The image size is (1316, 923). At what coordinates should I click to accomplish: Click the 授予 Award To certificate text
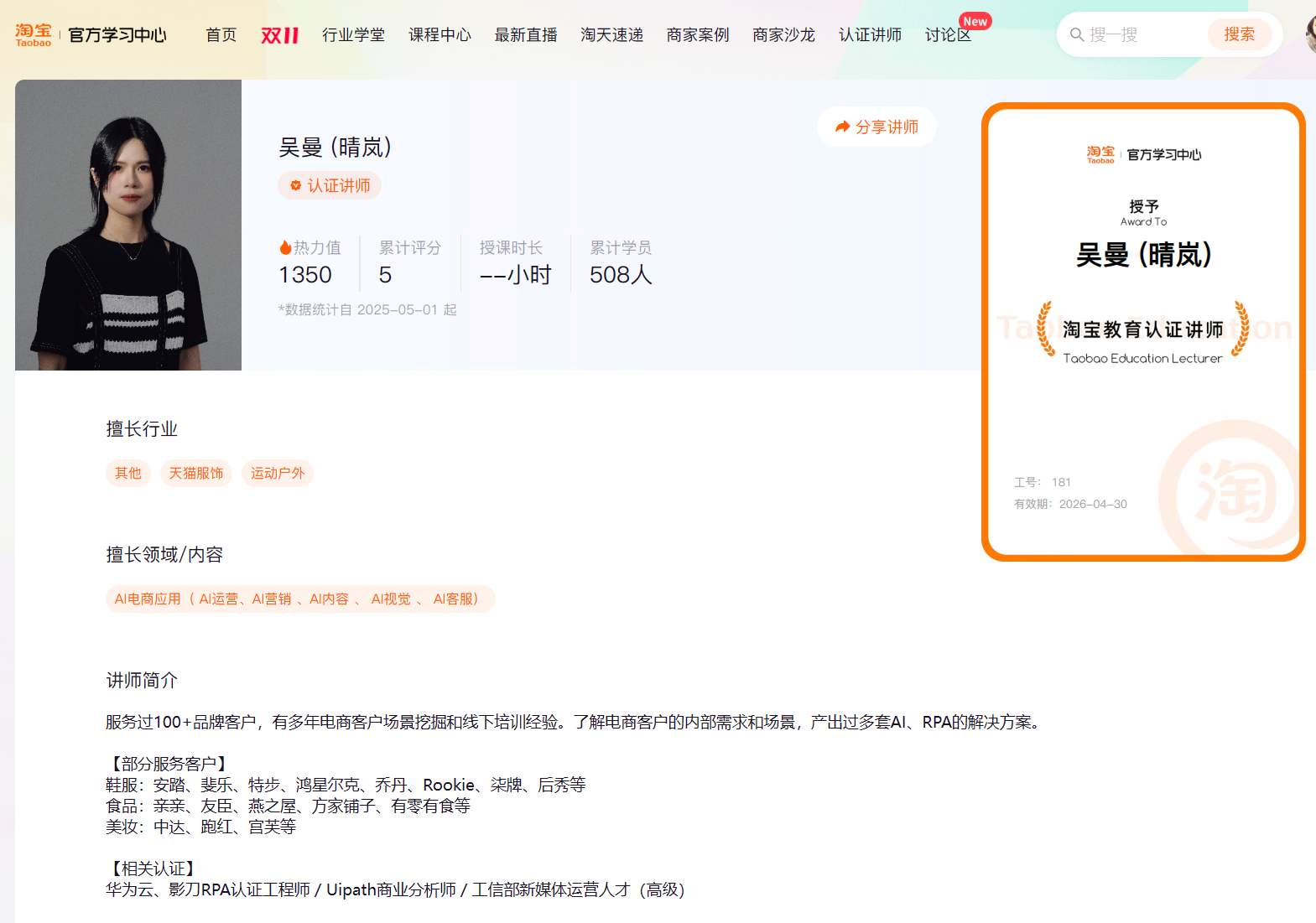(x=1143, y=213)
